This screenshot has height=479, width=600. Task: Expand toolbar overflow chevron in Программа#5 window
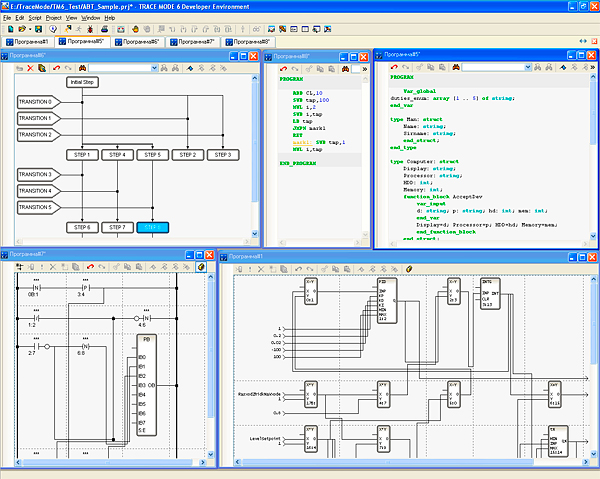pos(592,67)
